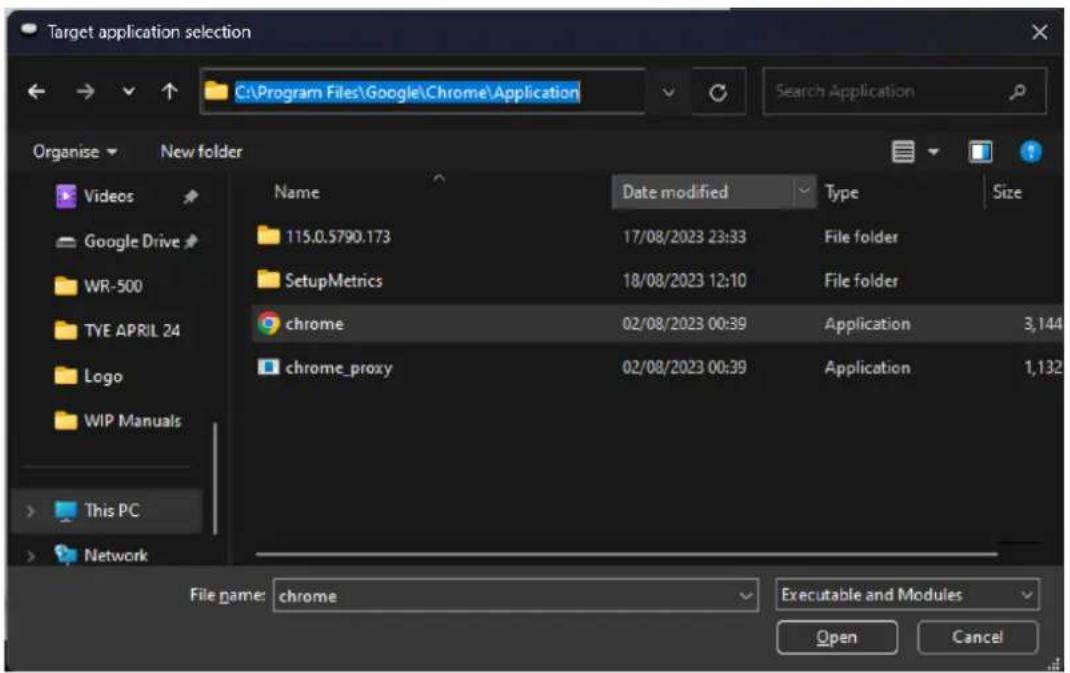
Task: Click the Cancel button
Action: 977,638
